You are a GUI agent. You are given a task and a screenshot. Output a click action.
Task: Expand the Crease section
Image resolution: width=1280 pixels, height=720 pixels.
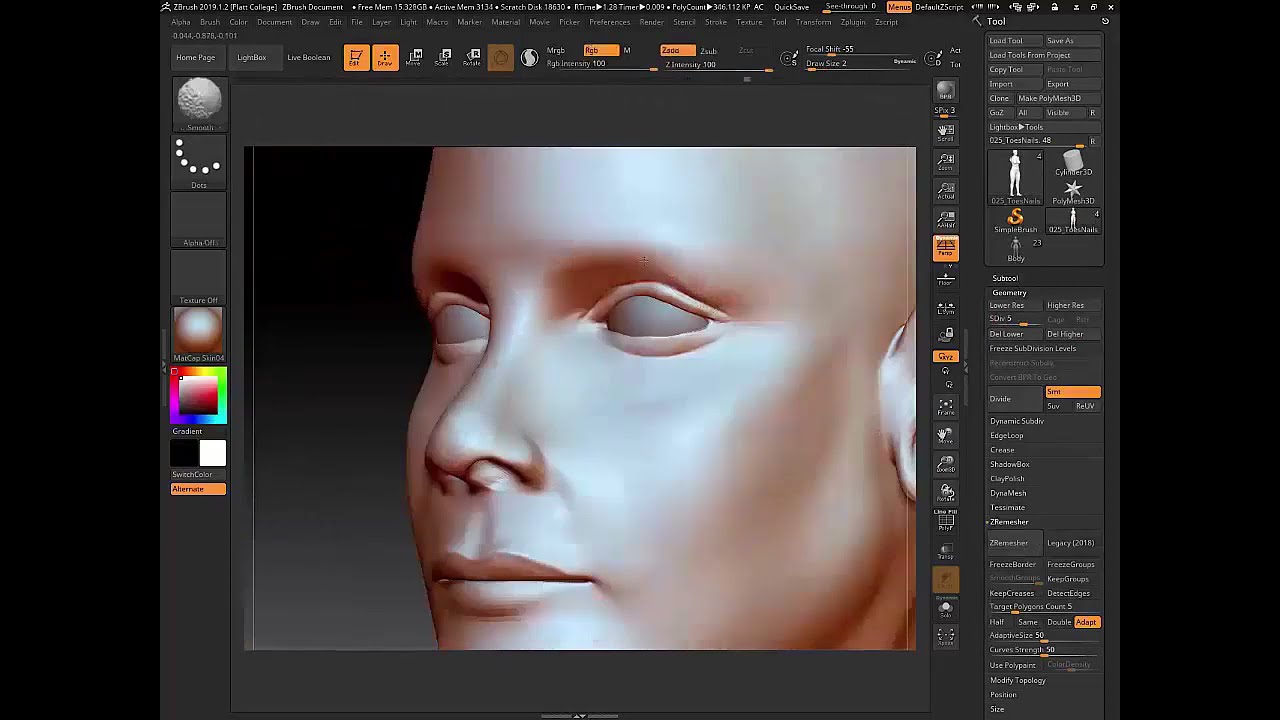[1002, 450]
